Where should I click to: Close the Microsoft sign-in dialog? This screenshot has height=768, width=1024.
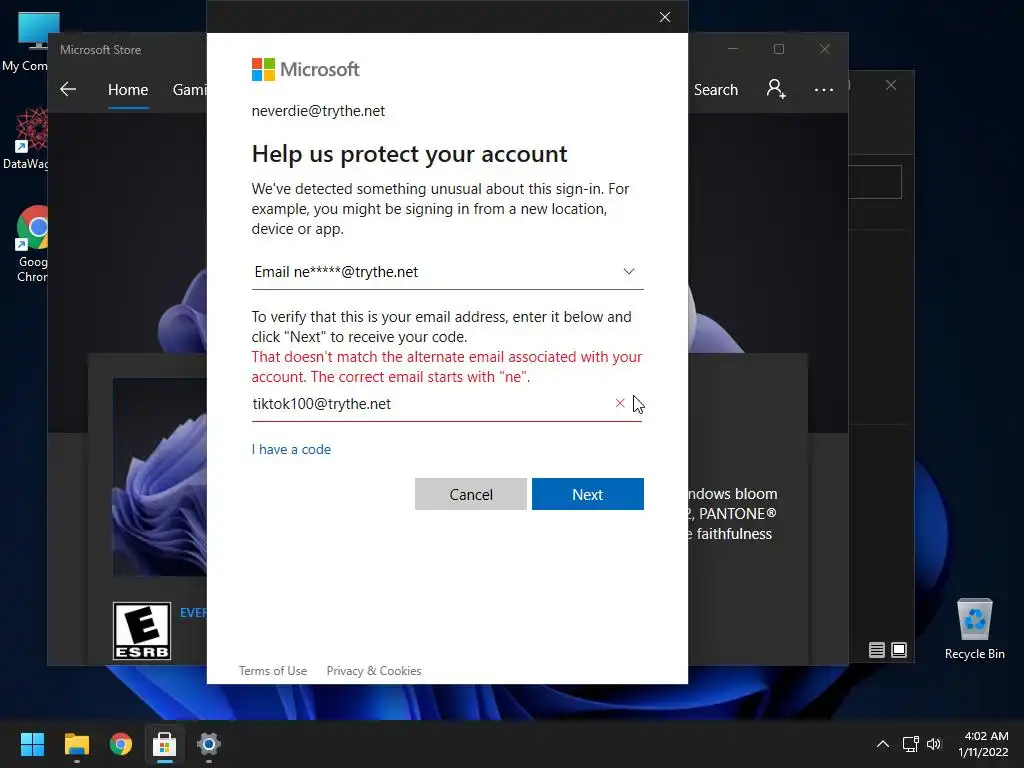(x=665, y=17)
